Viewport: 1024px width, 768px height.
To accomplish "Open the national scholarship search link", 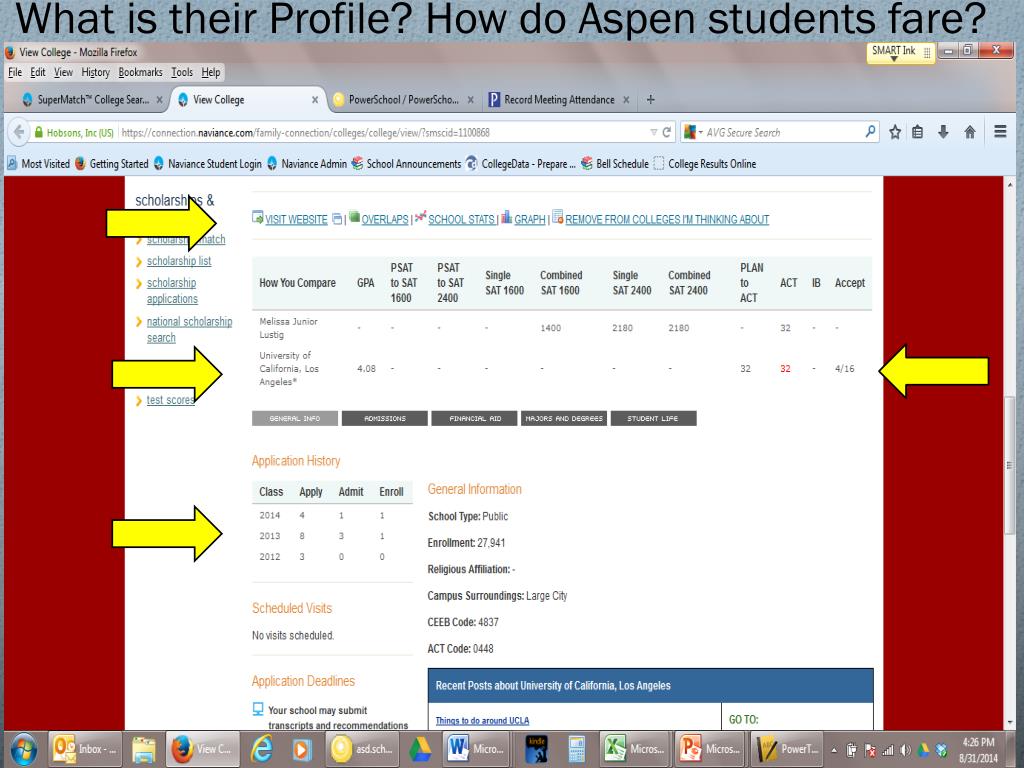I will pos(189,329).
